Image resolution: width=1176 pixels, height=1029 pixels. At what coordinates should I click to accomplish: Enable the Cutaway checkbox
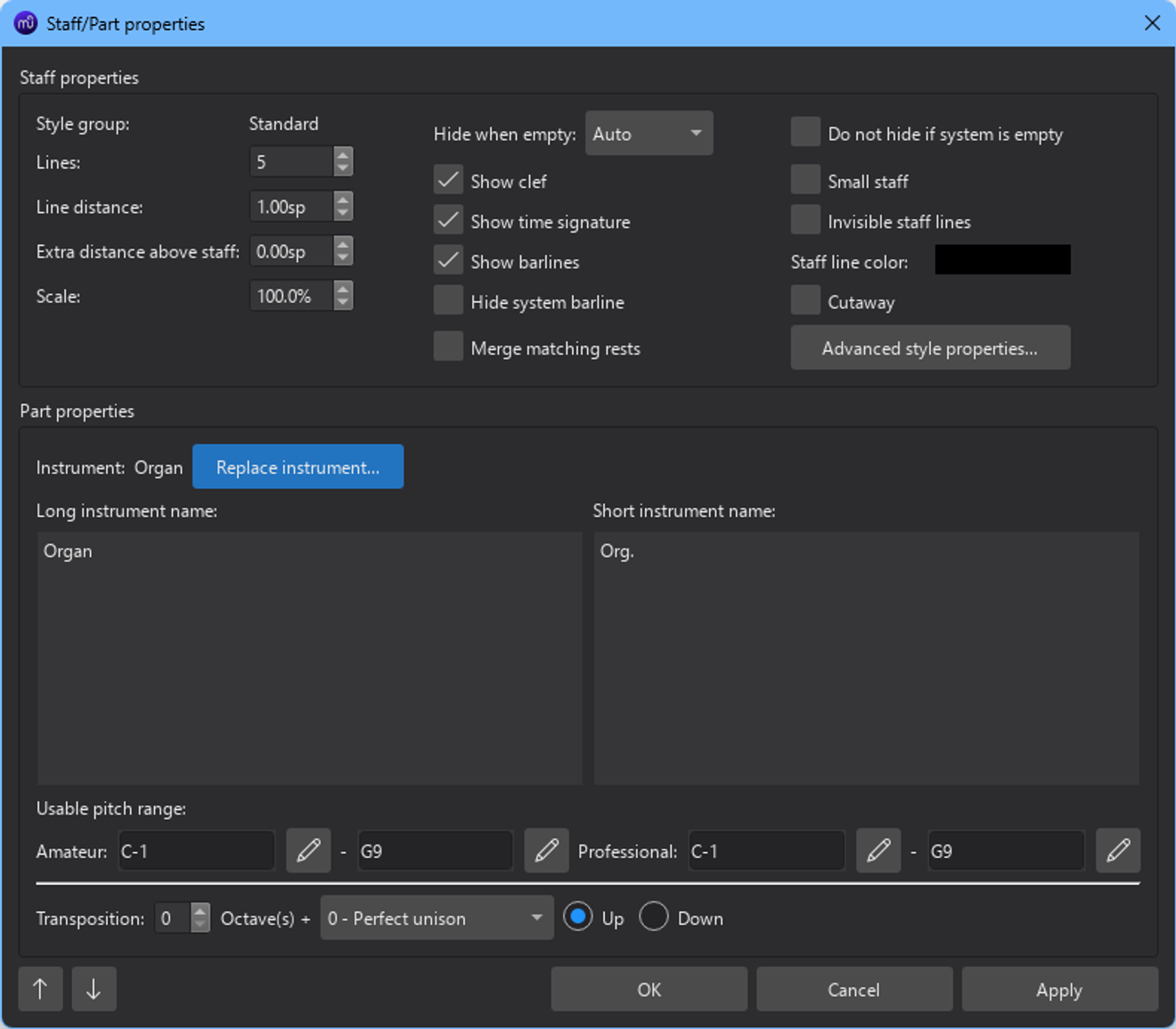(x=805, y=300)
